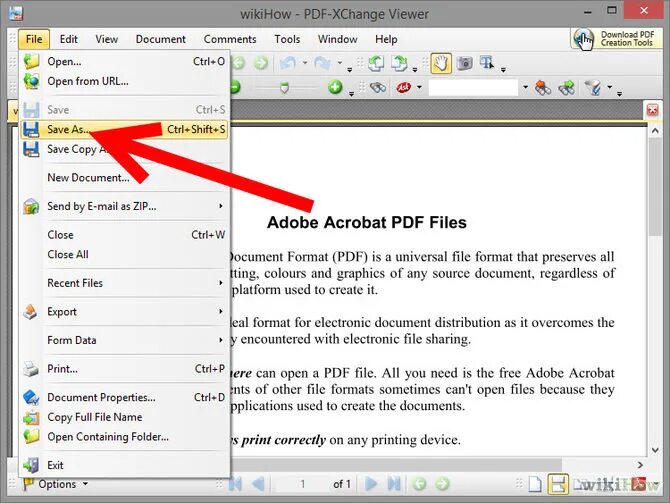
Task: Choose Exit from the File menu
Action: [124, 465]
